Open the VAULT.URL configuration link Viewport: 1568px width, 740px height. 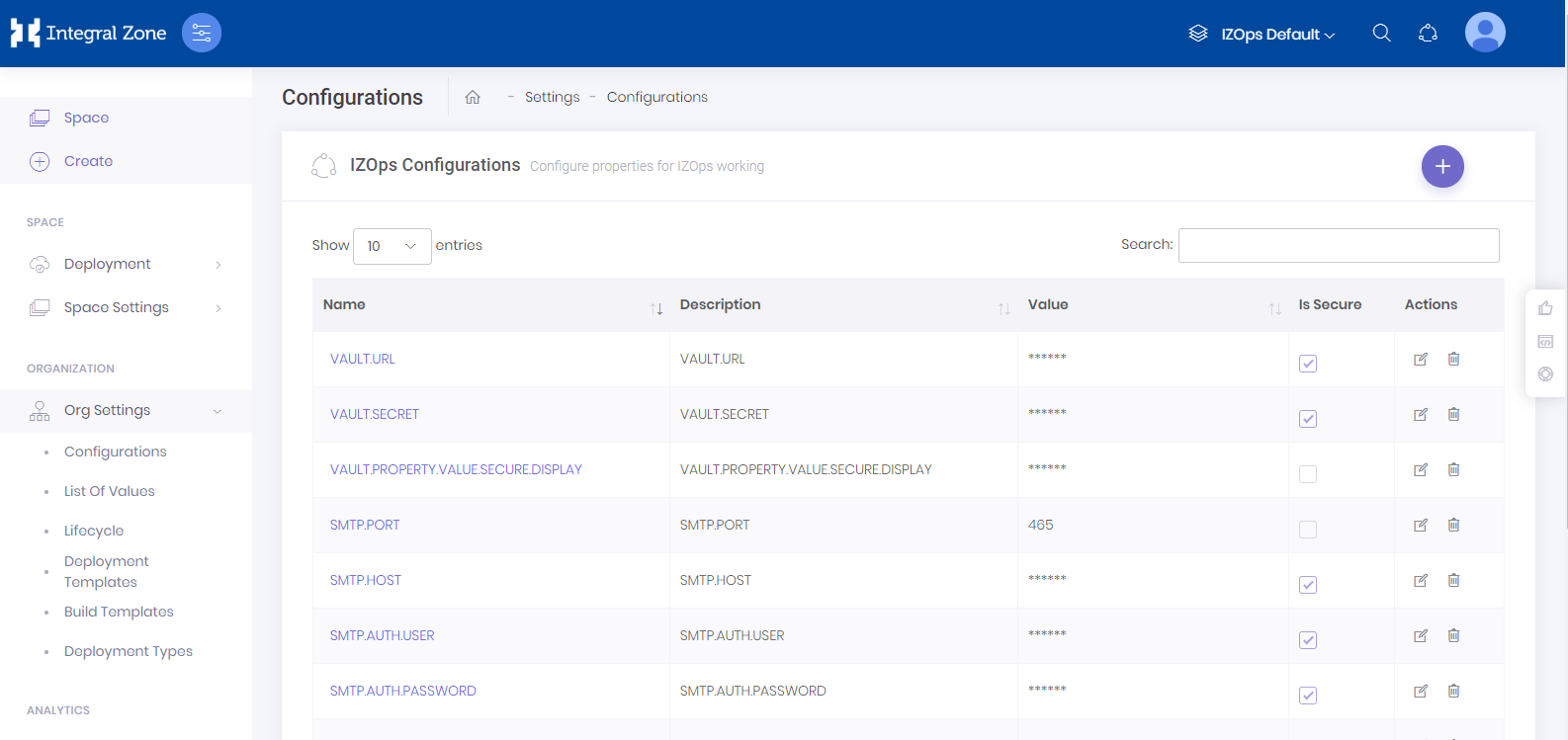pos(363,359)
